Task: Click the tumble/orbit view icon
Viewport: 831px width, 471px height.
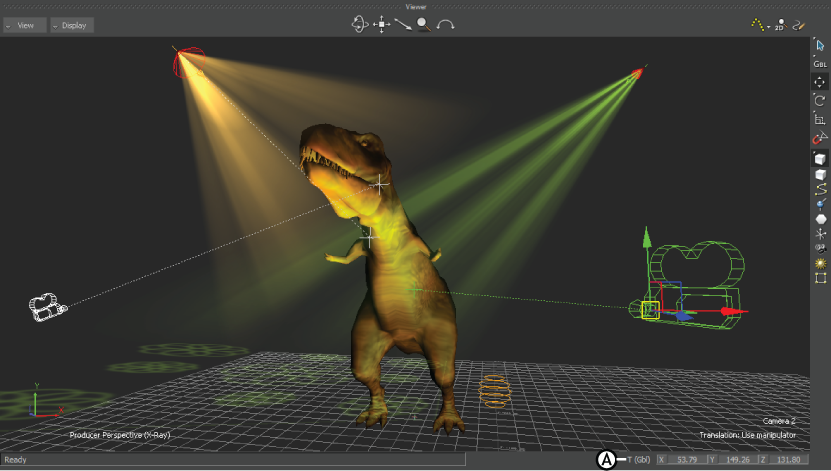Action: [359, 24]
